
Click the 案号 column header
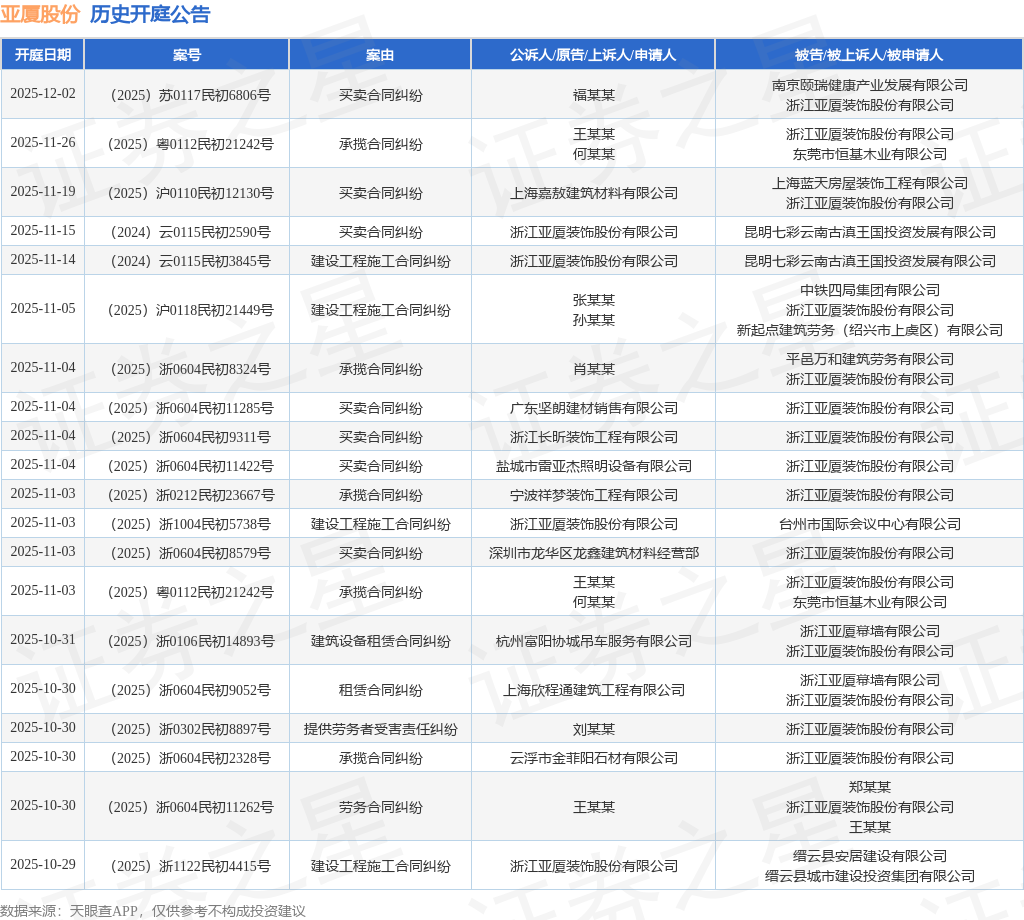[x=187, y=55]
